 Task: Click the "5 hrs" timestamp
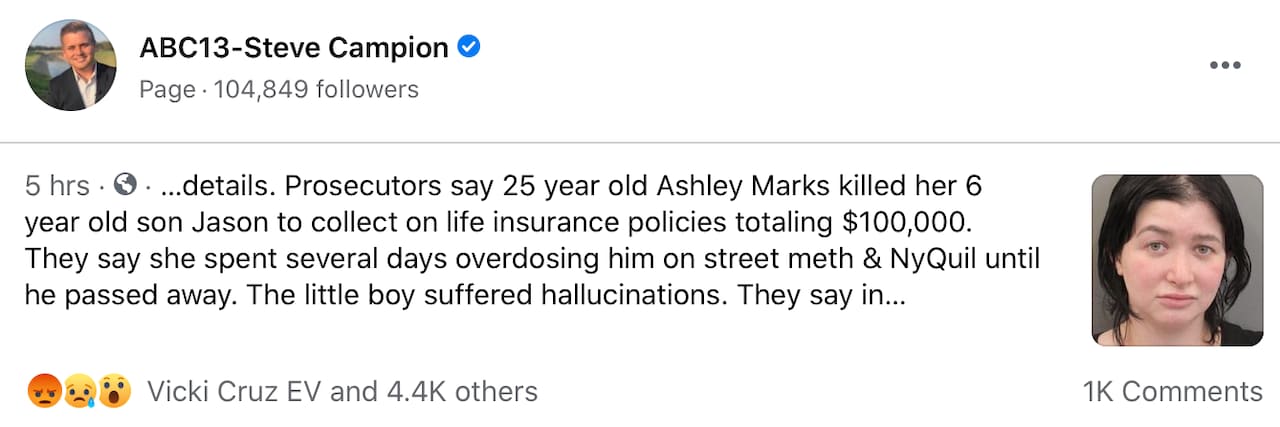57,186
